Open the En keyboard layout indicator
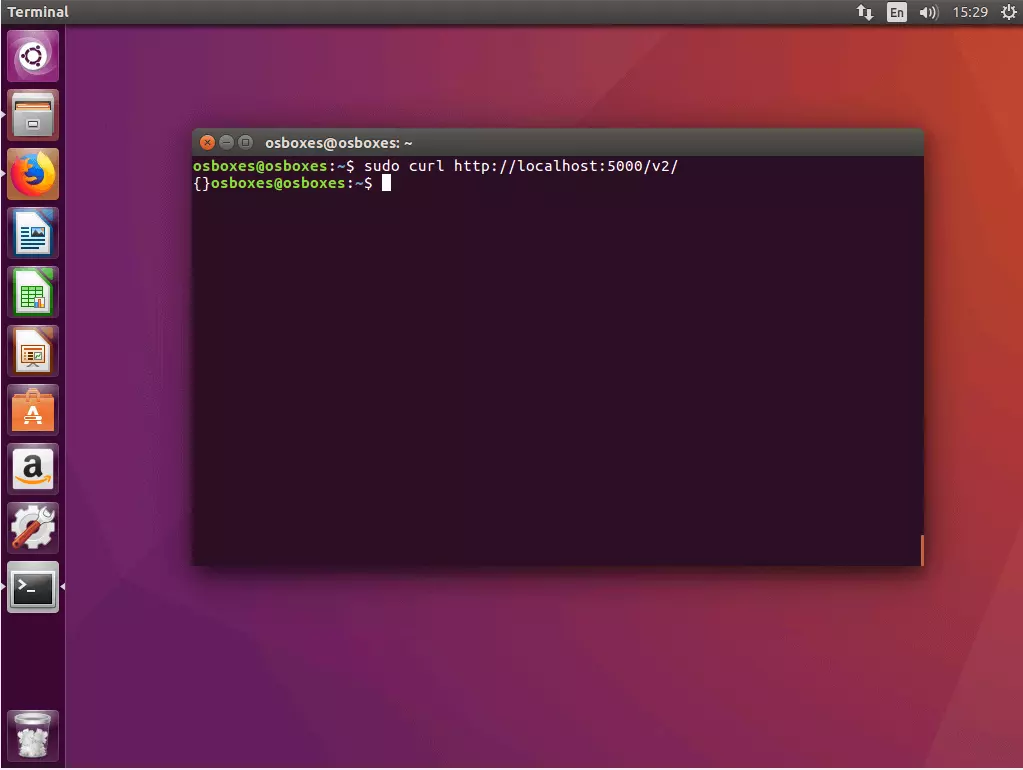1023x770 pixels. click(897, 12)
